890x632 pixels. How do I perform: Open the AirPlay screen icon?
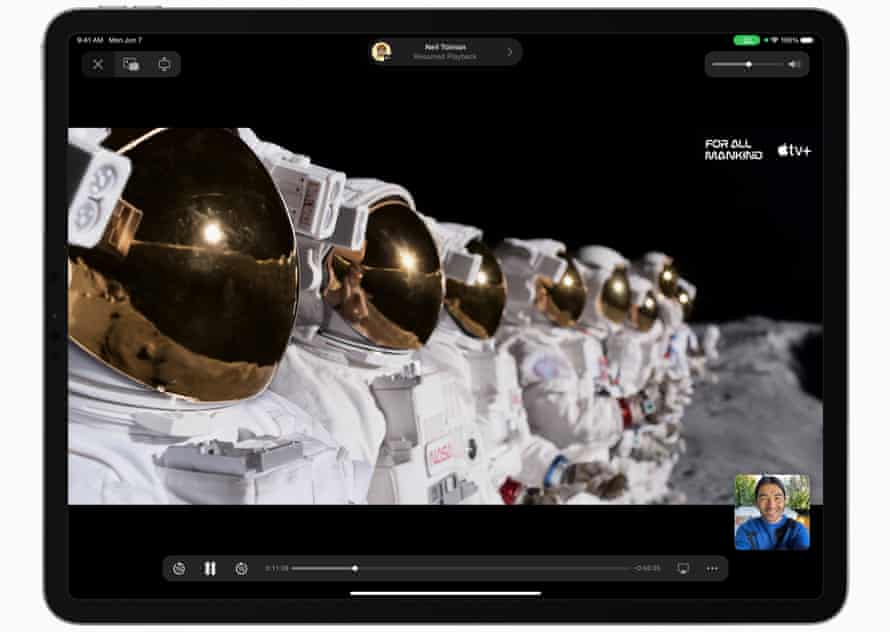pyautogui.click(x=683, y=568)
